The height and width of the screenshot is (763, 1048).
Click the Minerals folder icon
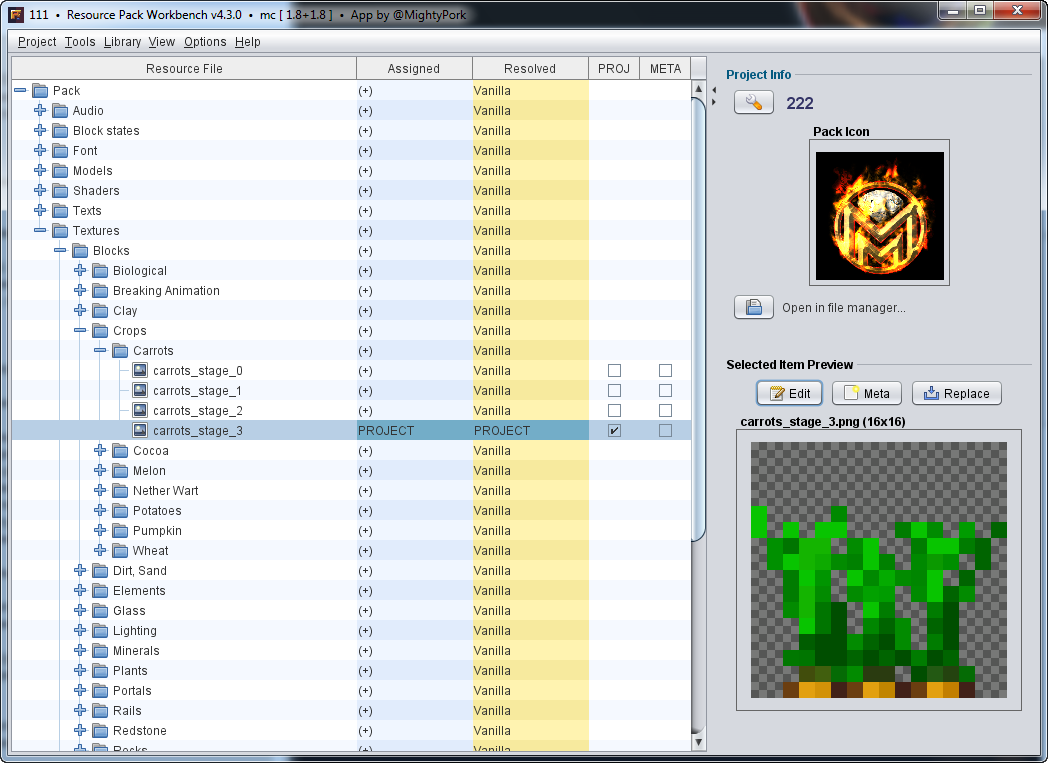(x=100, y=651)
